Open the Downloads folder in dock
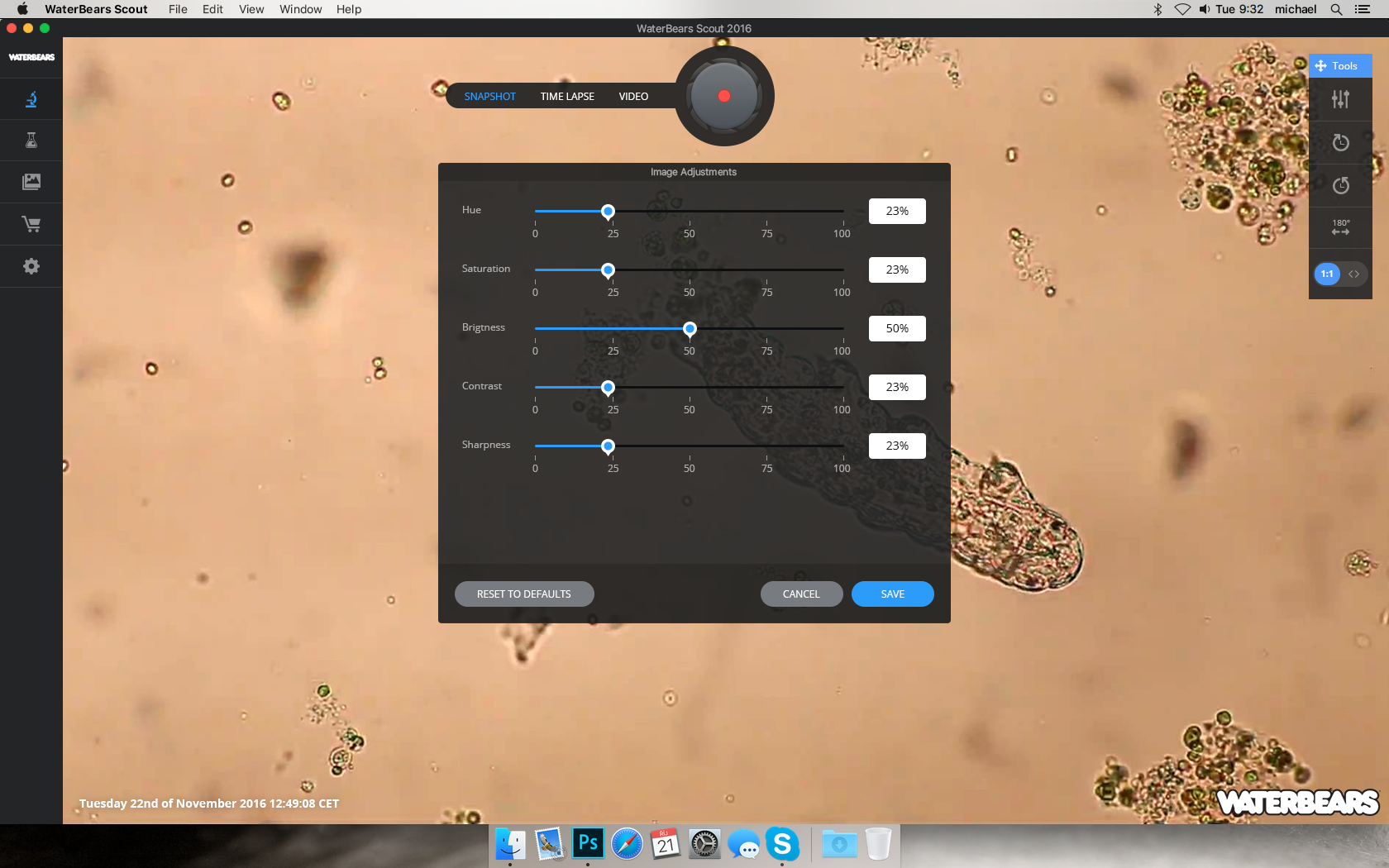The width and height of the screenshot is (1389, 868). (x=839, y=844)
